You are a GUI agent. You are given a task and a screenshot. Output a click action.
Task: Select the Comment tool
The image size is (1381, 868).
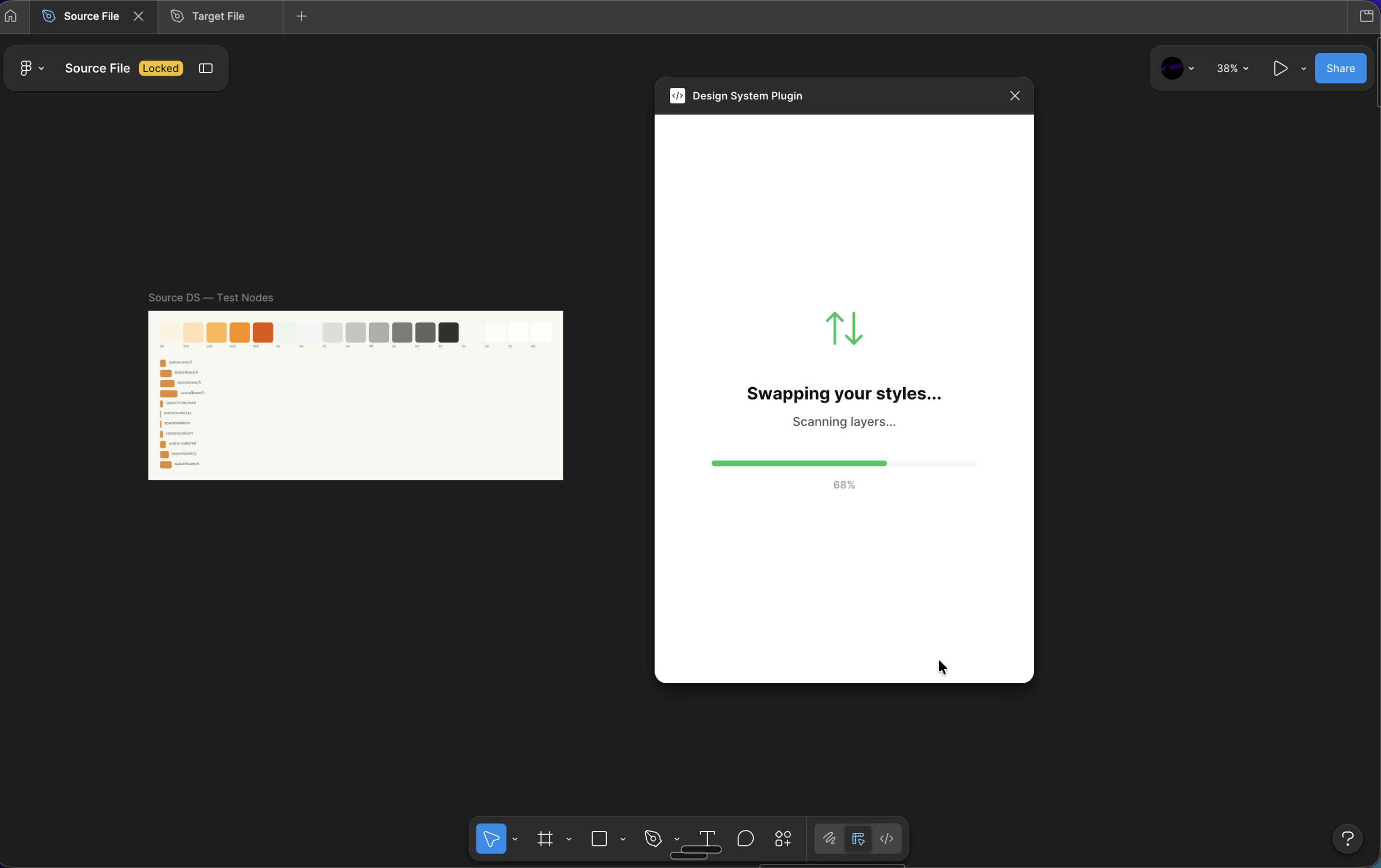[x=746, y=839]
